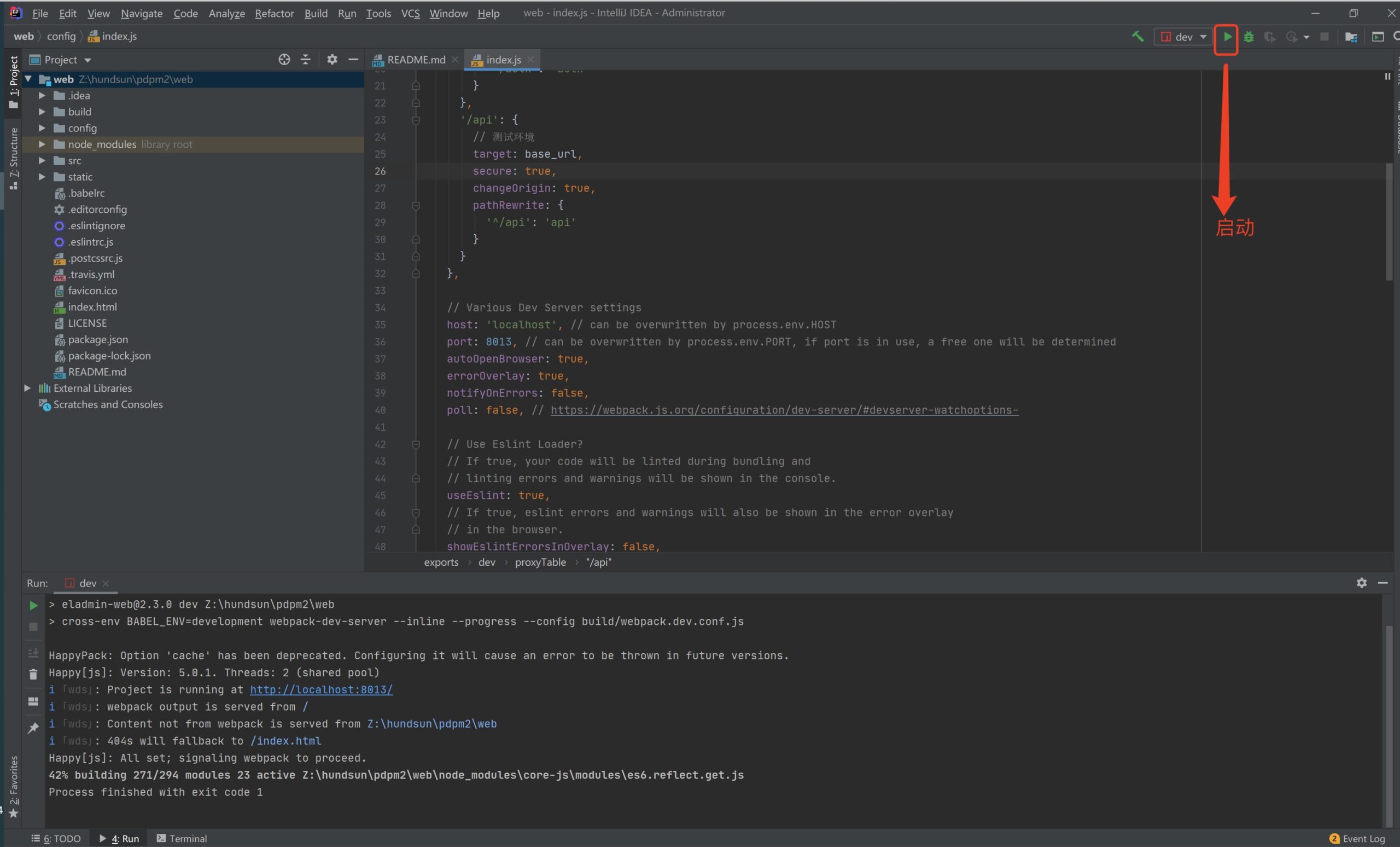1400x847 pixels.
Task: Click 'secure: true,' code line
Action: (514, 171)
